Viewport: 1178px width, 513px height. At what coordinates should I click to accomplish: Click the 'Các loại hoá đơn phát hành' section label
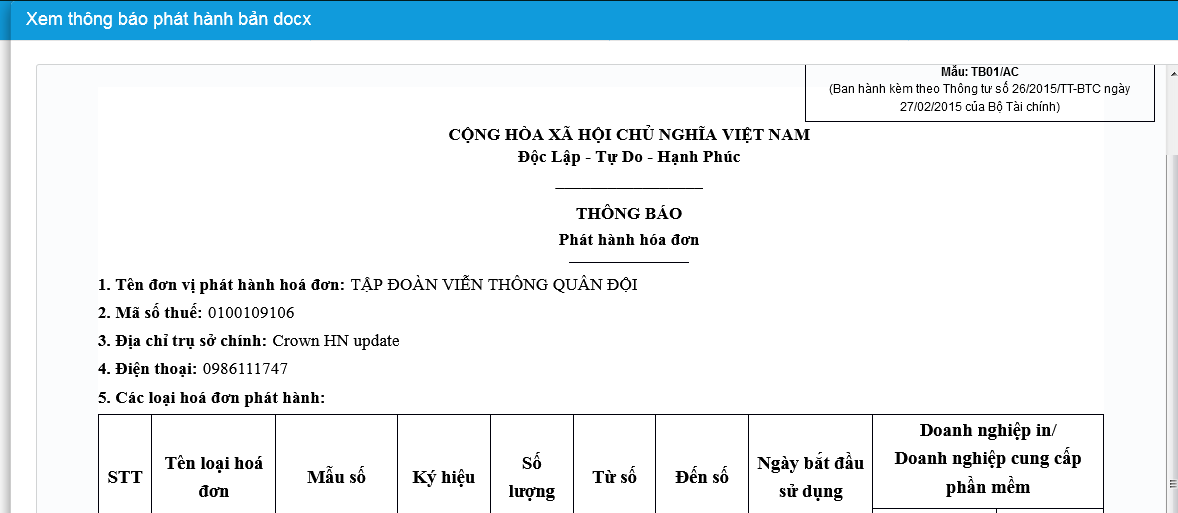(x=212, y=398)
